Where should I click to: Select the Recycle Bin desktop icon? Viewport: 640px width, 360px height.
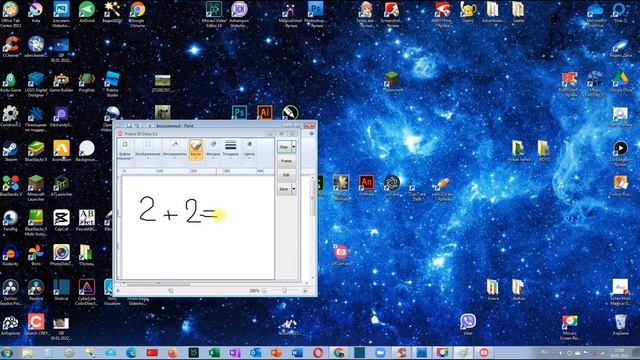(x=620, y=324)
